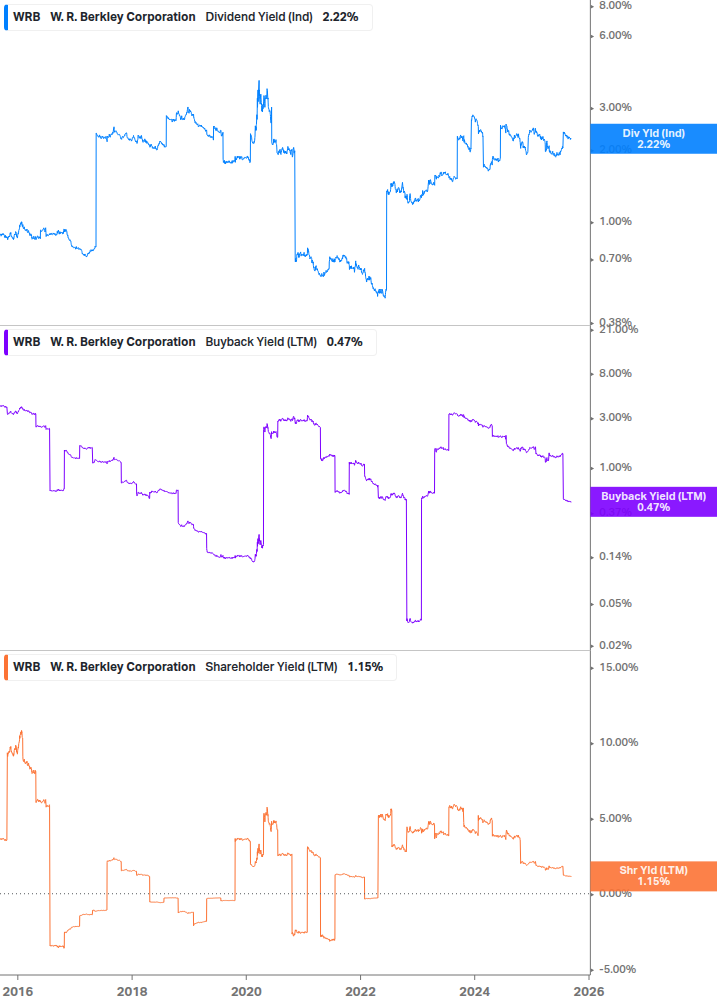The width and height of the screenshot is (717, 1005).
Task: Click the 2024 label on the time axis
Action: tap(474, 992)
